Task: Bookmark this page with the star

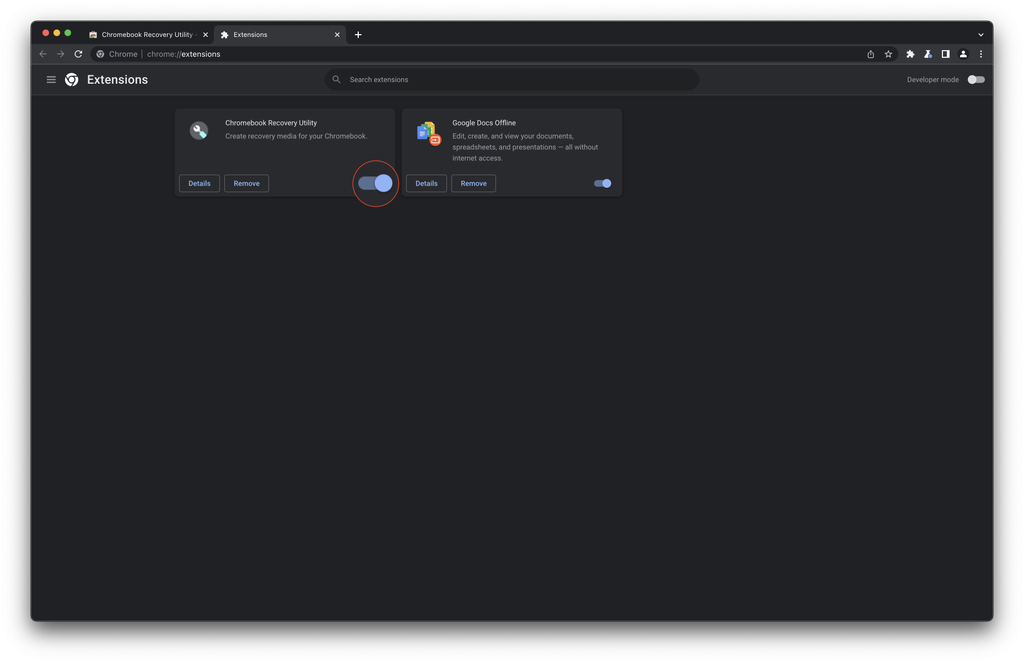Action: coord(888,54)
